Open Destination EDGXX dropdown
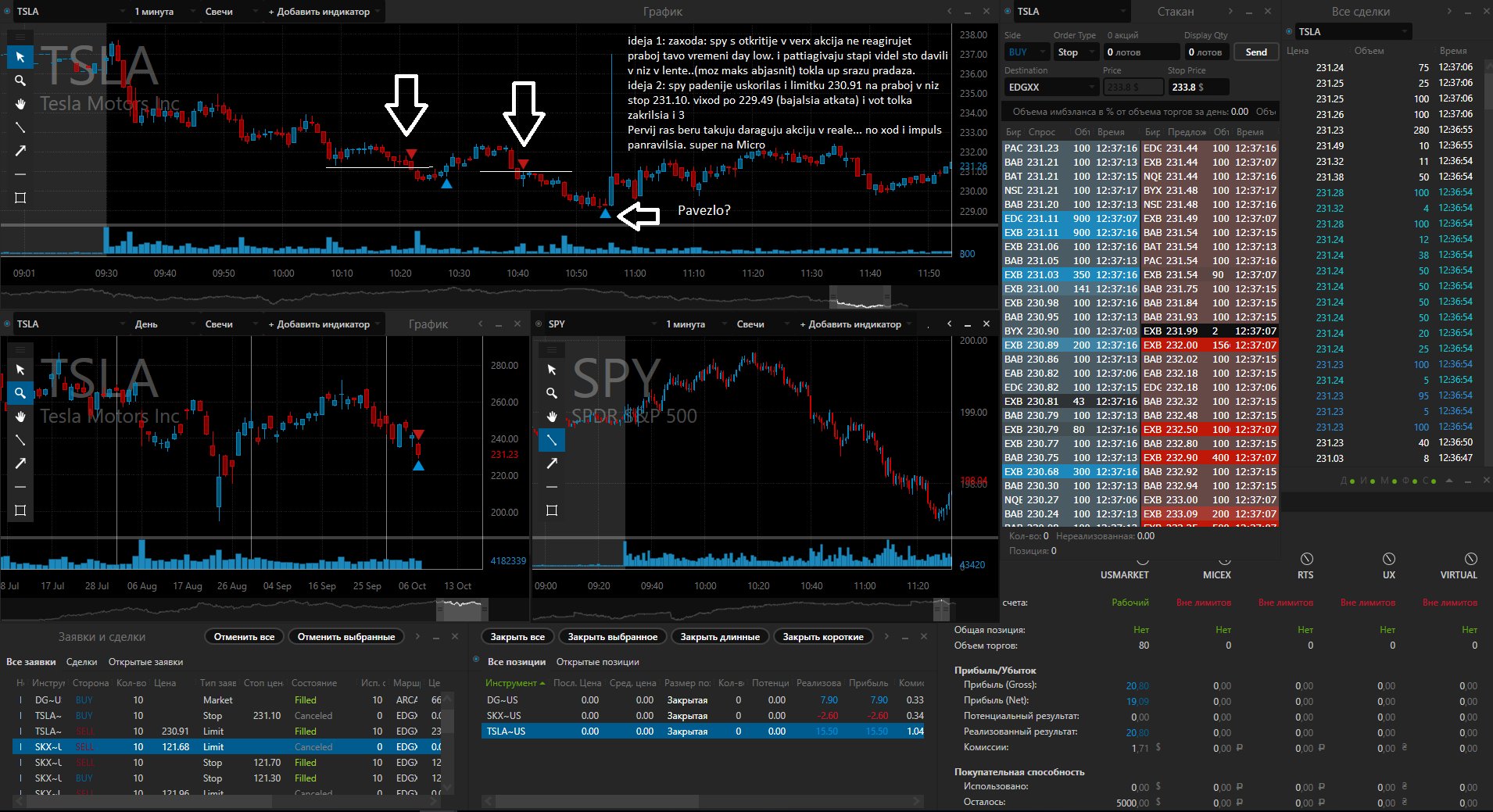Viewport: 1493px width, 812px height. (1051, 87)
